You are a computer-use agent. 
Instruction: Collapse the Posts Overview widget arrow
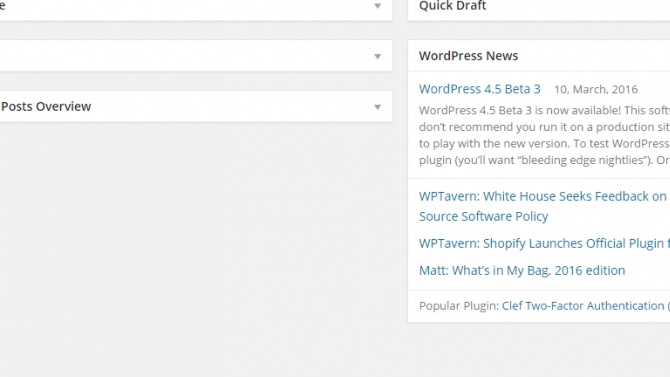(377, 107)
